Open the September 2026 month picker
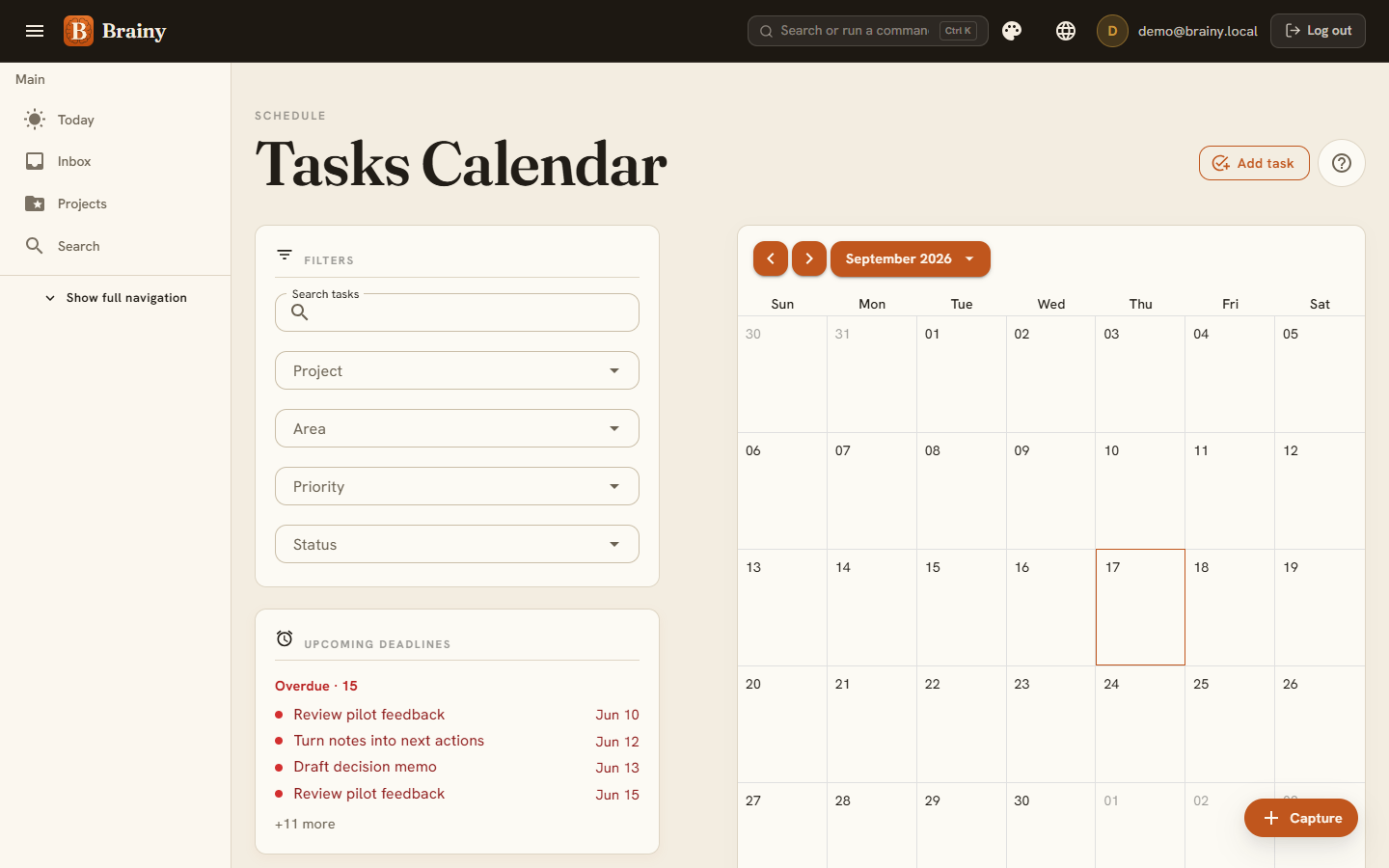The width and height of the screenshot is (1389, 868). [911, 258]
